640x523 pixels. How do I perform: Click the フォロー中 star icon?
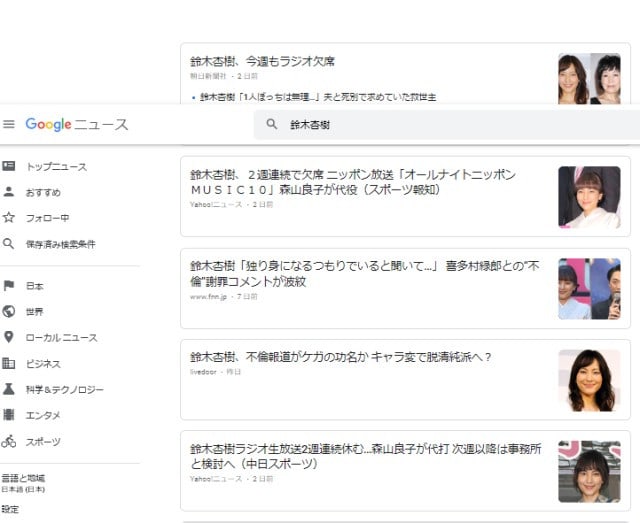click(9, 218)
